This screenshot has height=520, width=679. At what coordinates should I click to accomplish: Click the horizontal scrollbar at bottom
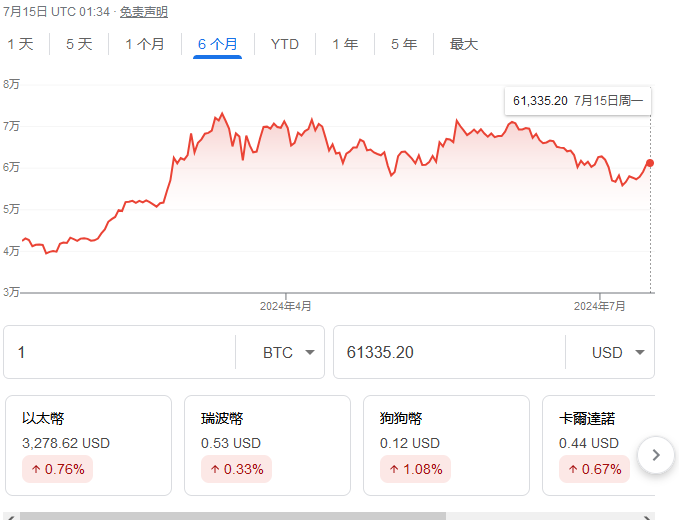230,516
